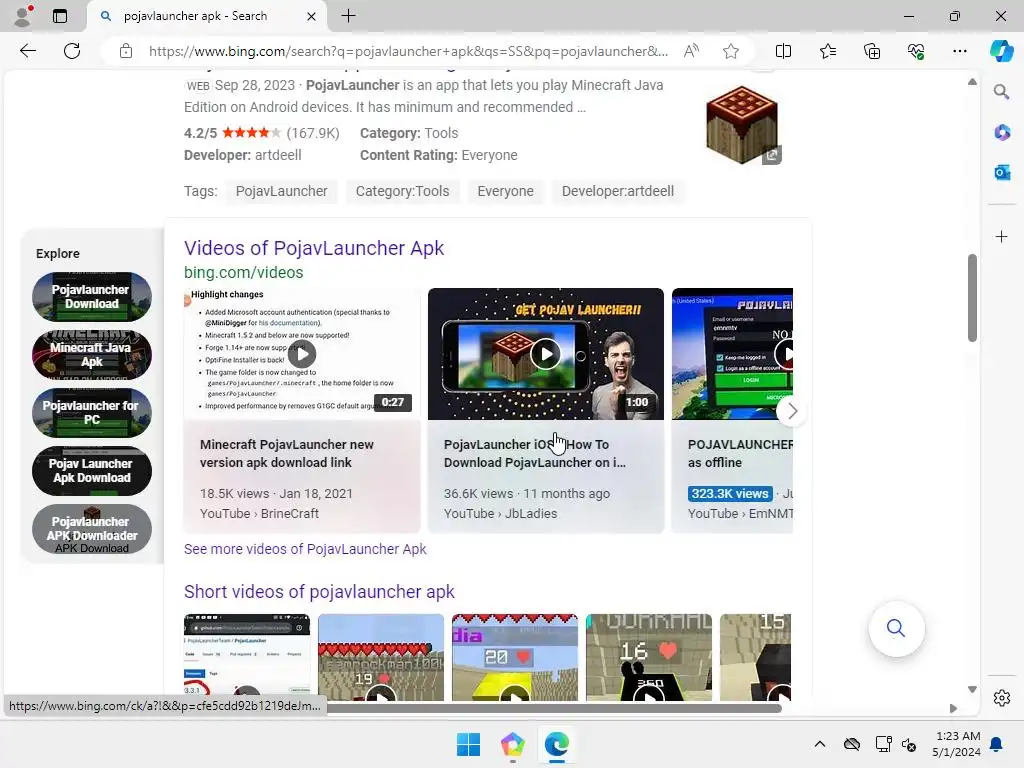Open Copilot app in taskbar
Screen dimensions: 1024x768
click(513, 744)
